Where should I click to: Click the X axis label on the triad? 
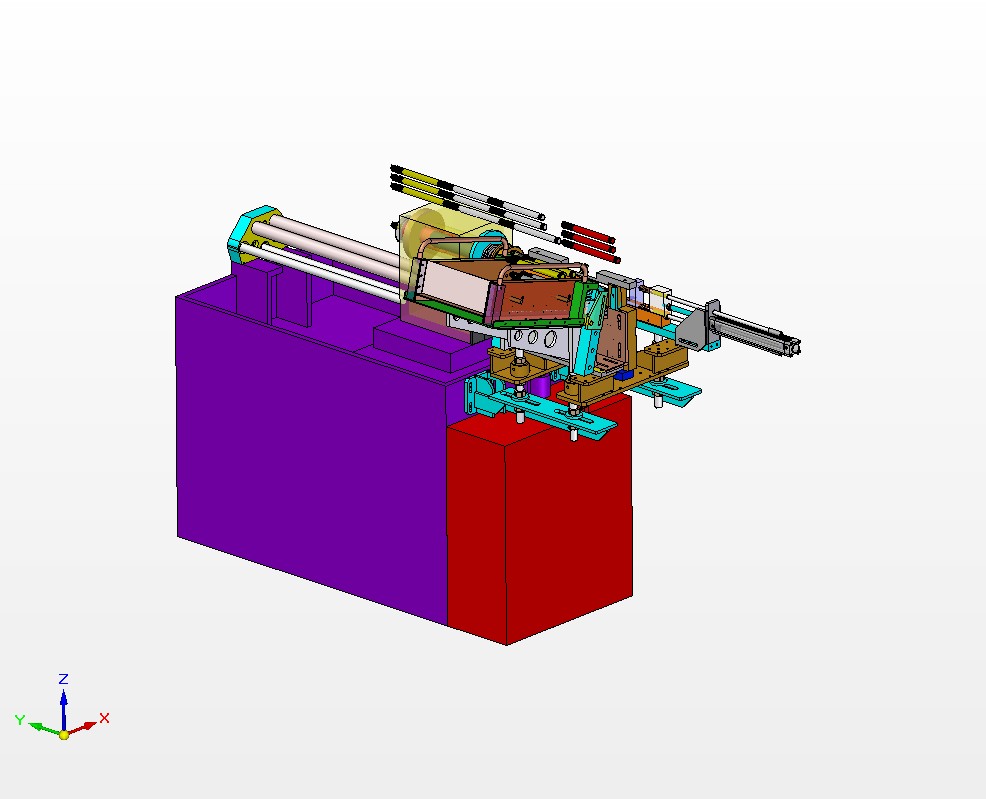click(x=104, y=718)
